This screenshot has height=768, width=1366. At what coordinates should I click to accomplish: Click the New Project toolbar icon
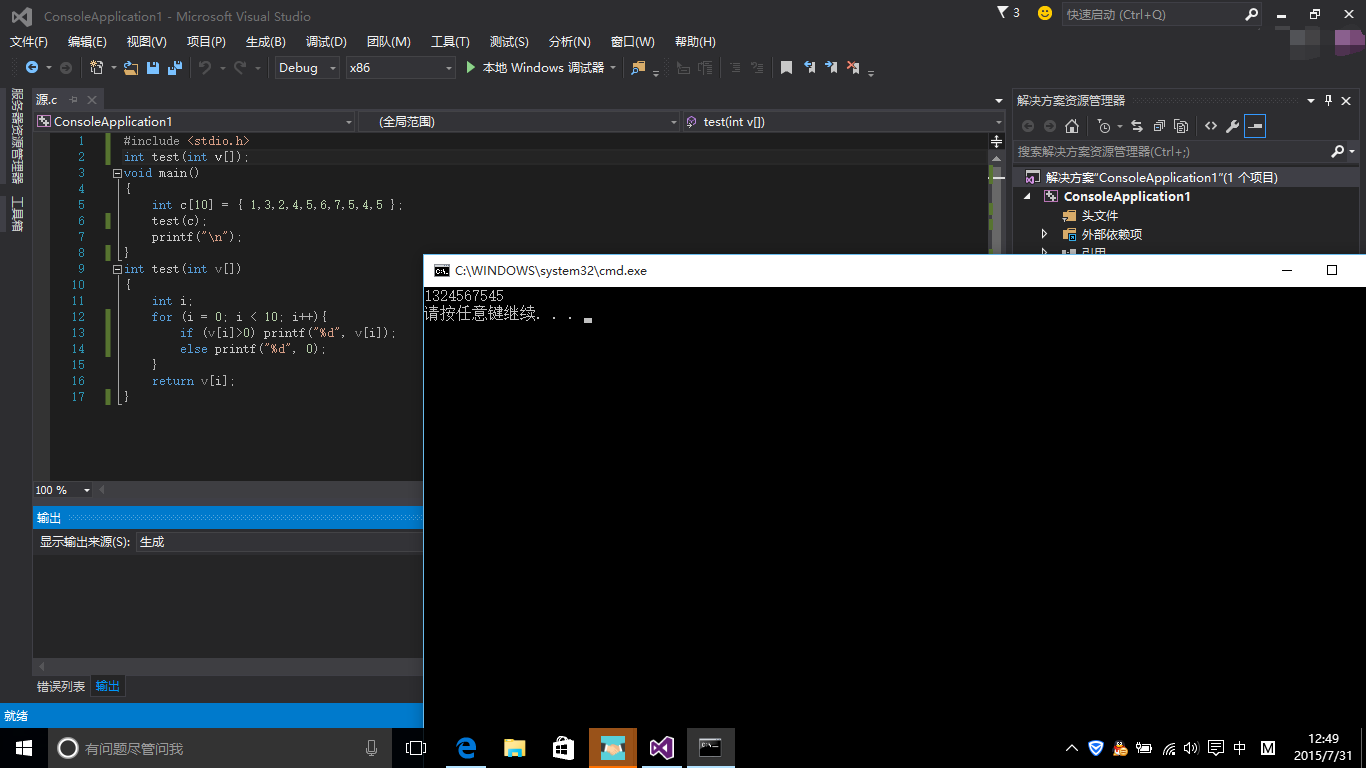(96, 68)
